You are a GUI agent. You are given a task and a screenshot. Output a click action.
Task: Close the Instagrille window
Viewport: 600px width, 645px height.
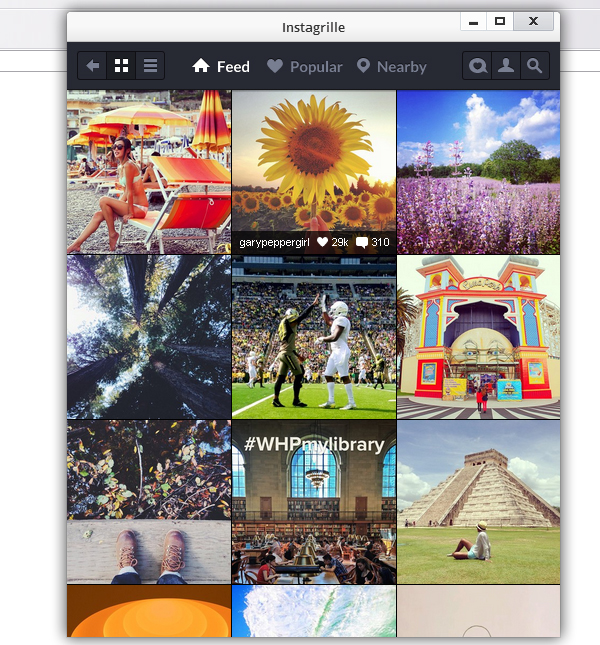click(x=533, y=21)
